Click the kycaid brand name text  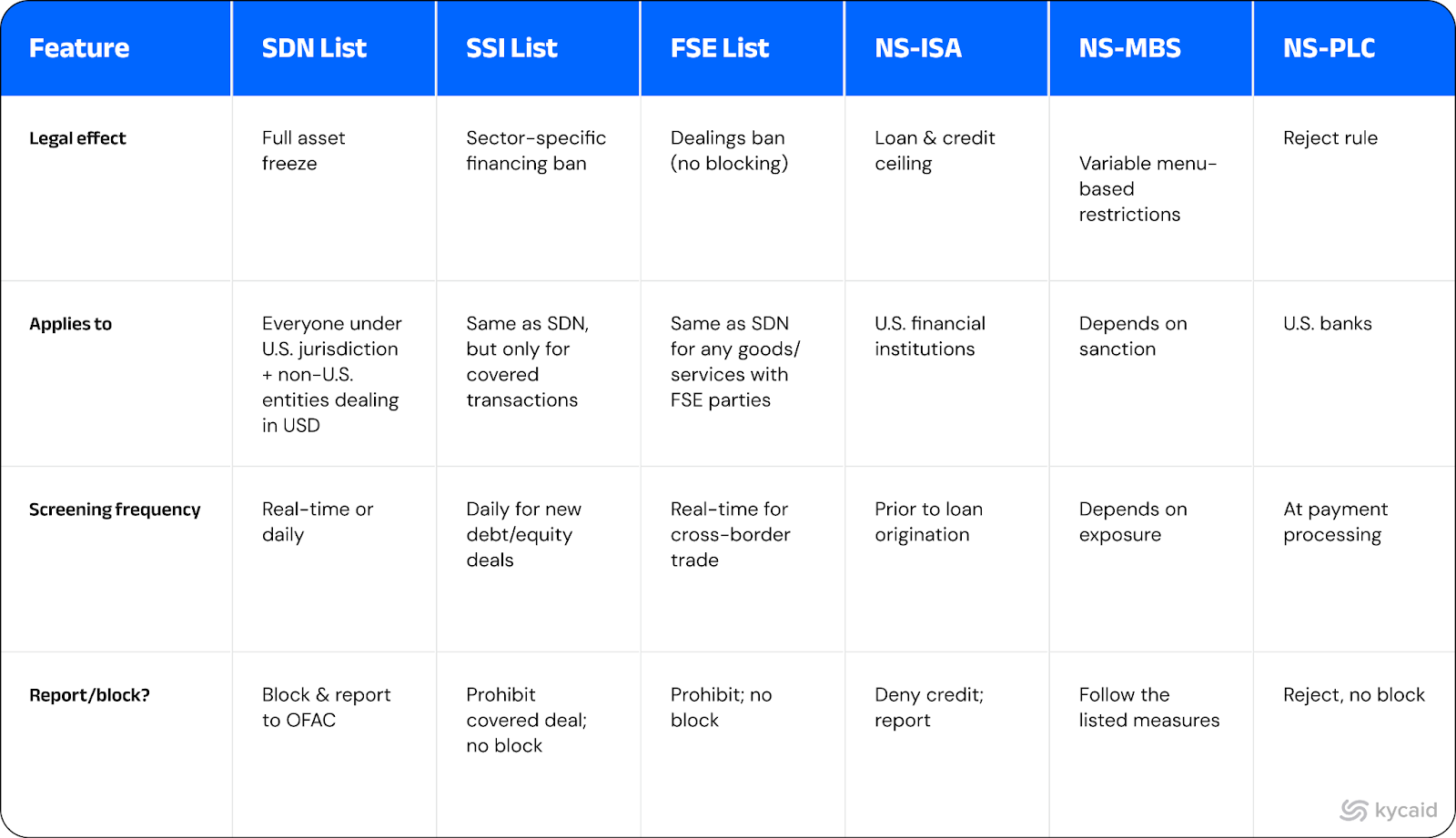pos(1406,810)
